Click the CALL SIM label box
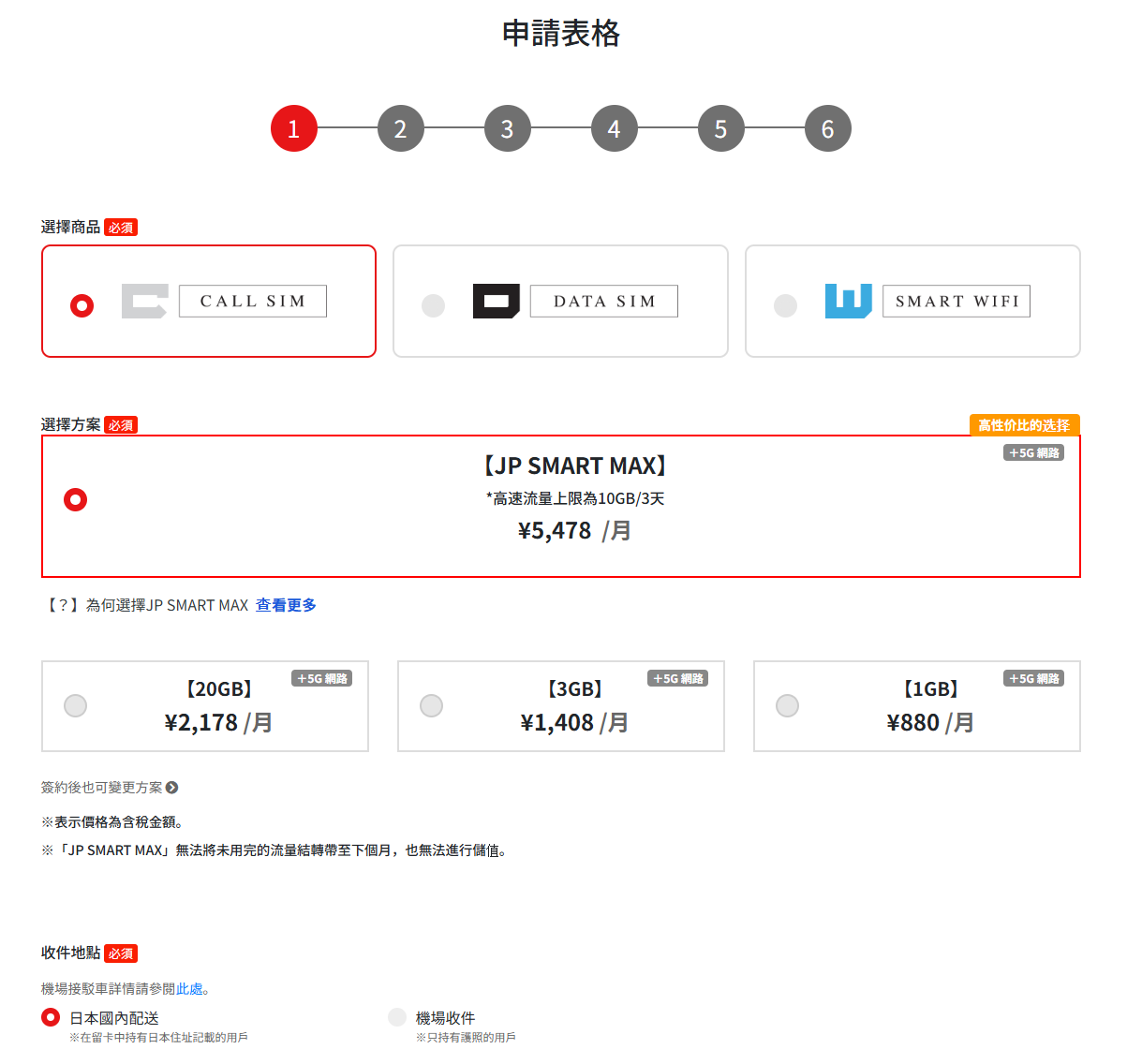The image size is (1127, 1064). 253,301
